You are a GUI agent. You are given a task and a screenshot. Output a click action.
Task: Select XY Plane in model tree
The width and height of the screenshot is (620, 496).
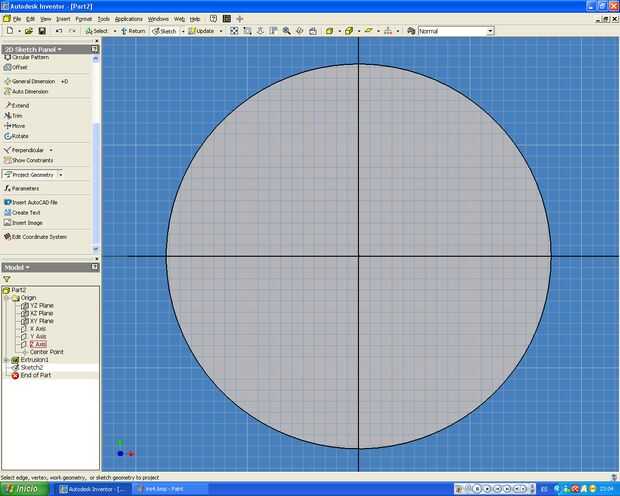(x=40, y=321)
